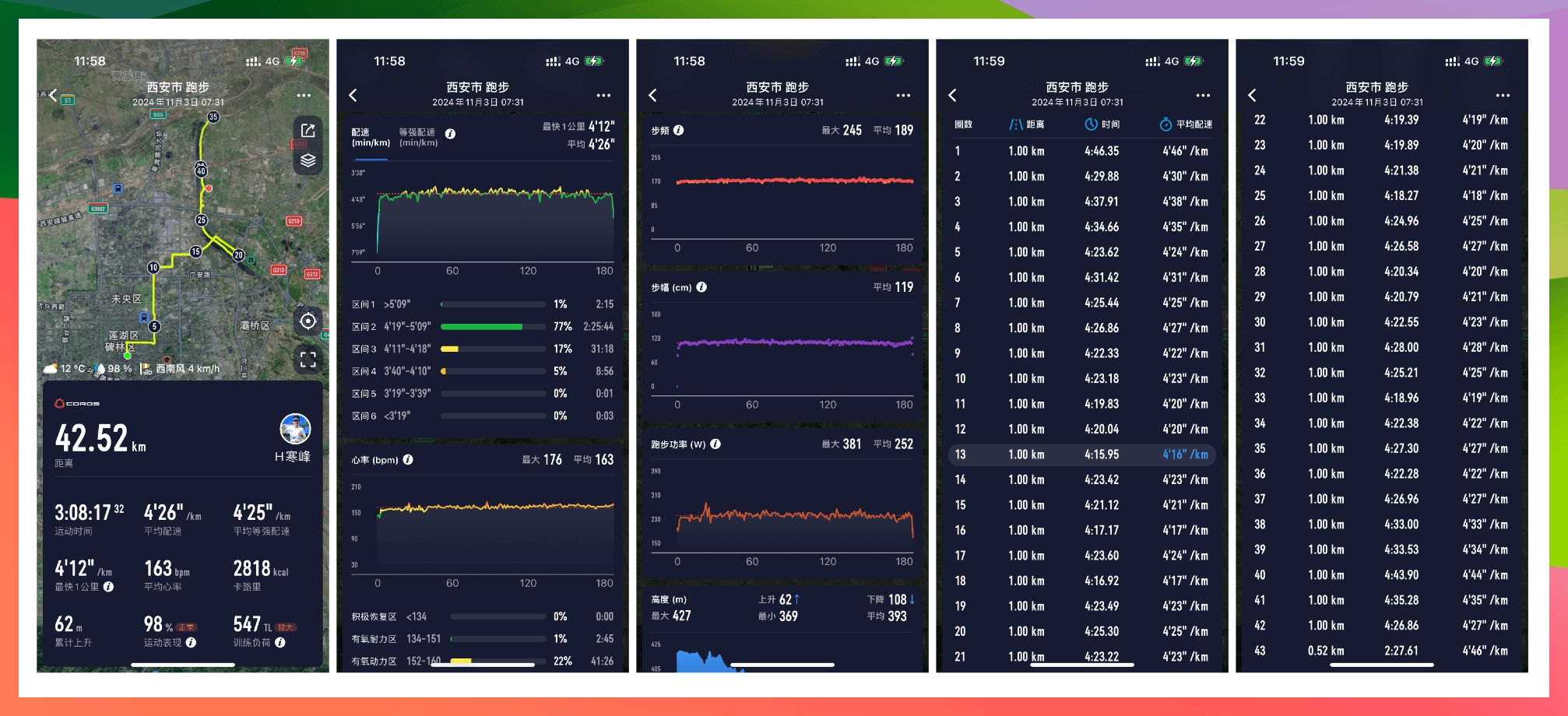The image size is (1568, 716).
Task: Tap back arrow on the laps 22-43 screen
Action: [1252, 95]
